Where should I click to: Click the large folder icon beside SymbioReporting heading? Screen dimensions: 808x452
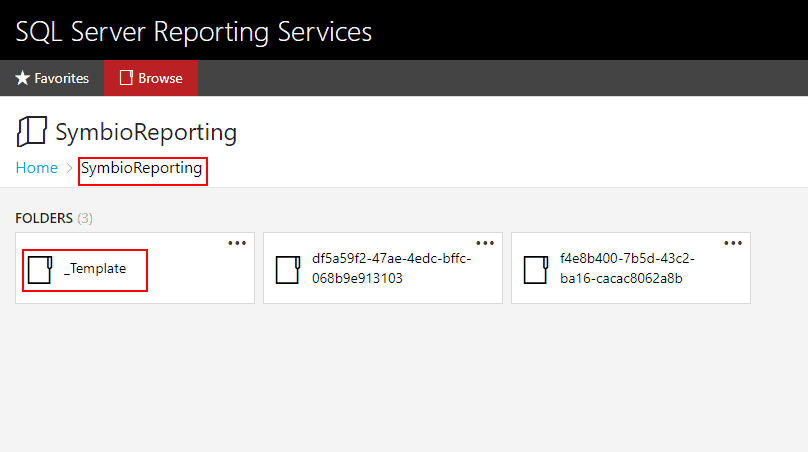[x=32, y=132]
